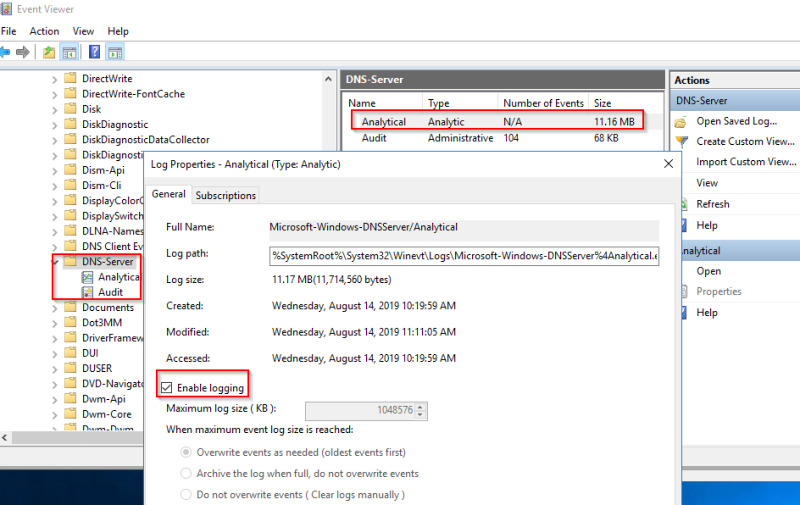800x505 pixels.
Task: Click the Analytical log icon in tree
Action: [x=88, y=277]
